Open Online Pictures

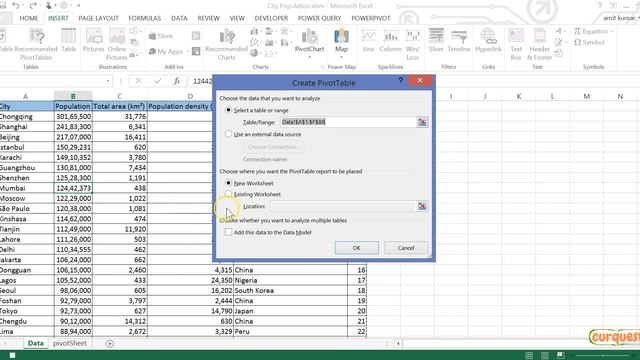(x=117, y=44)
